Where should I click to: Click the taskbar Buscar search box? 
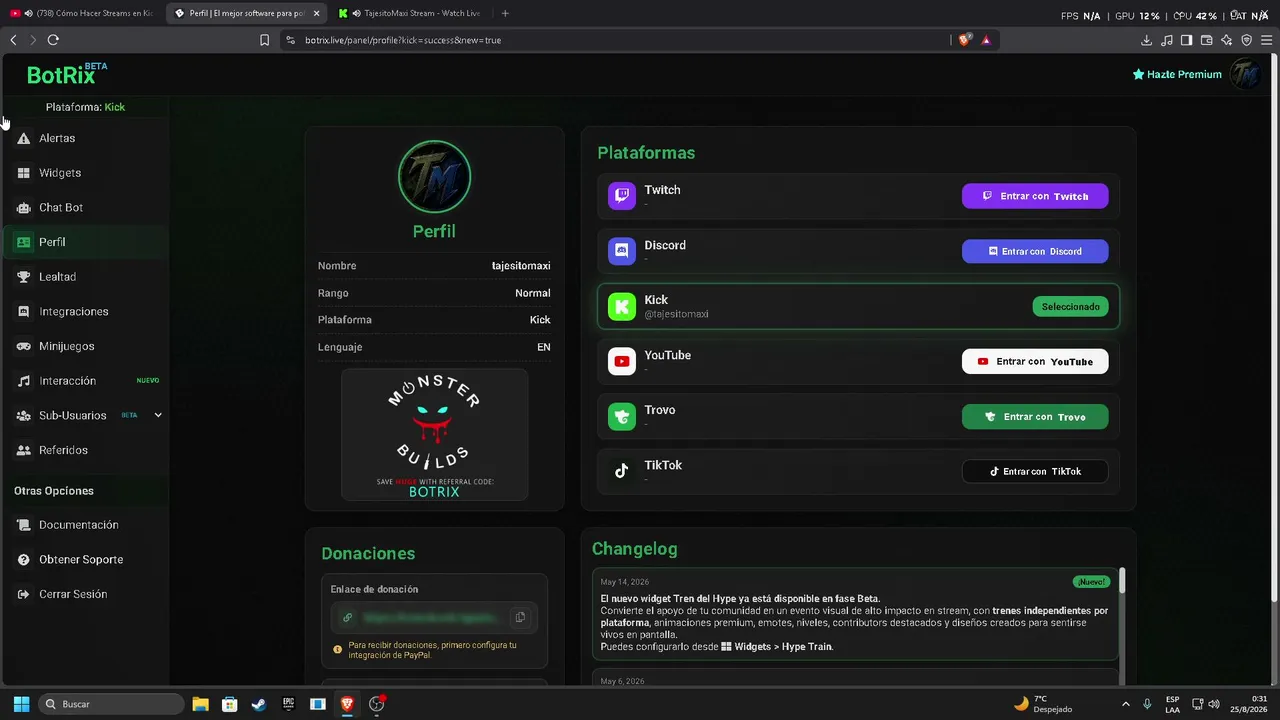pos(110,704)
